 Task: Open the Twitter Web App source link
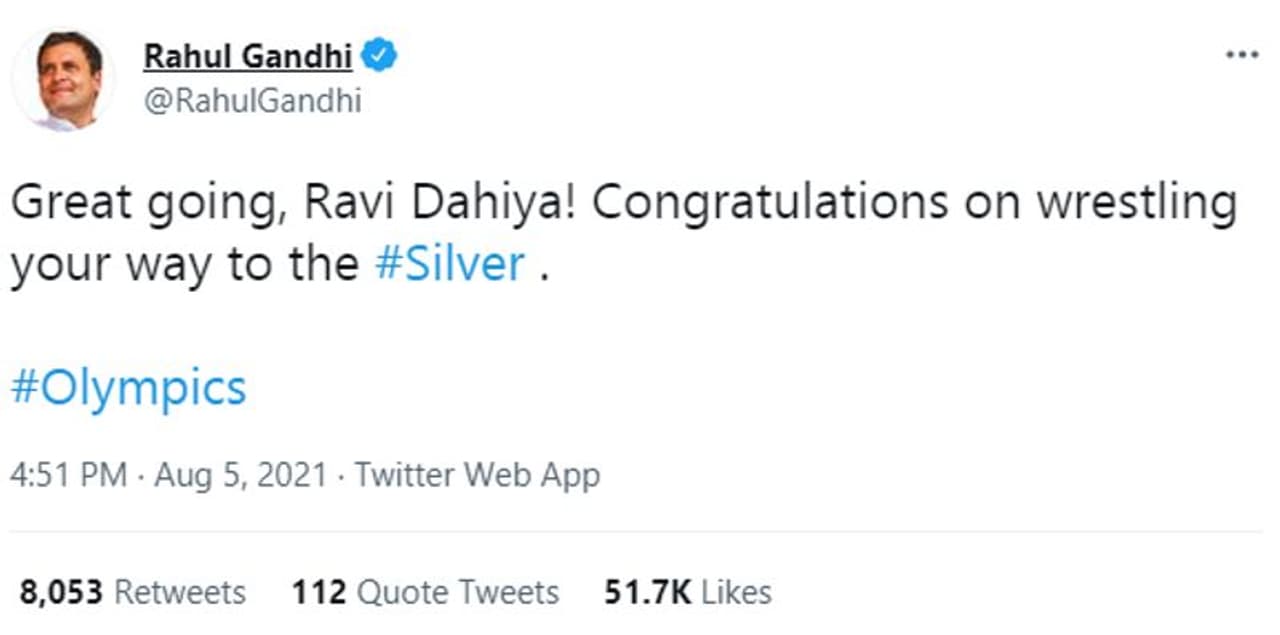[x=477, y=475]
